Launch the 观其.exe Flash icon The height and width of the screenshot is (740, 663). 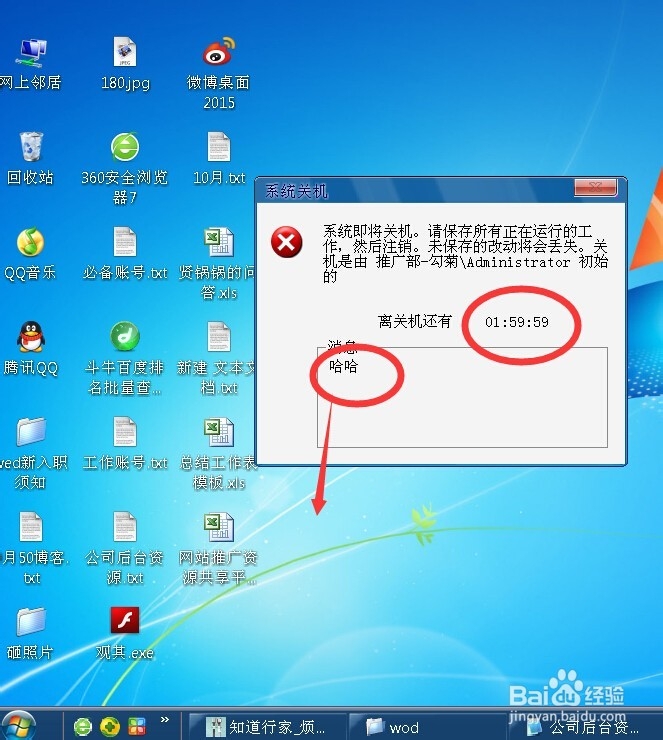click(x=125, y=620)
